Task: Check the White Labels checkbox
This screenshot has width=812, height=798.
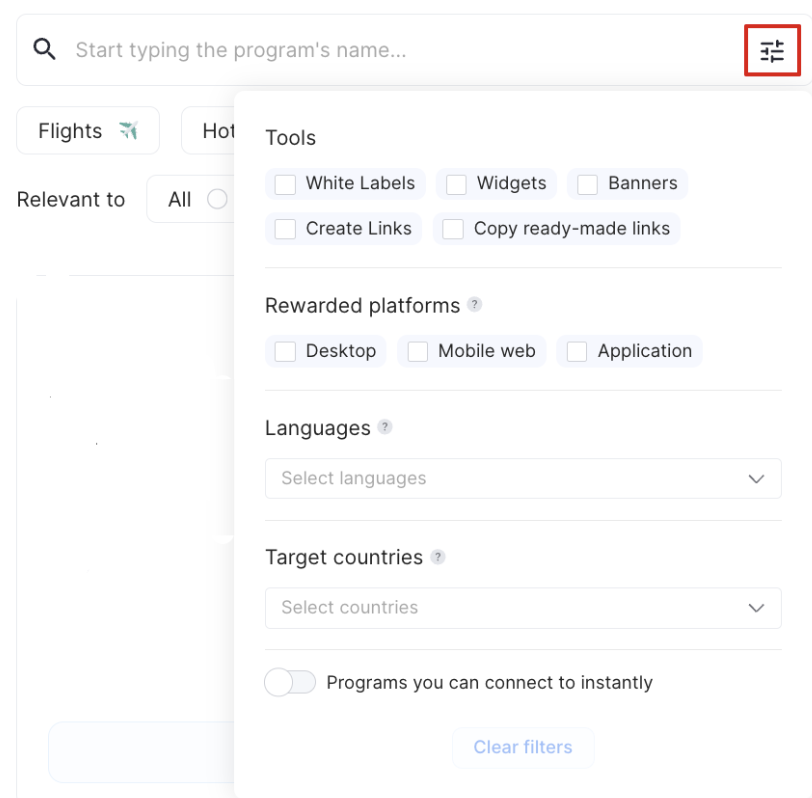Action: tap(285, 184)
